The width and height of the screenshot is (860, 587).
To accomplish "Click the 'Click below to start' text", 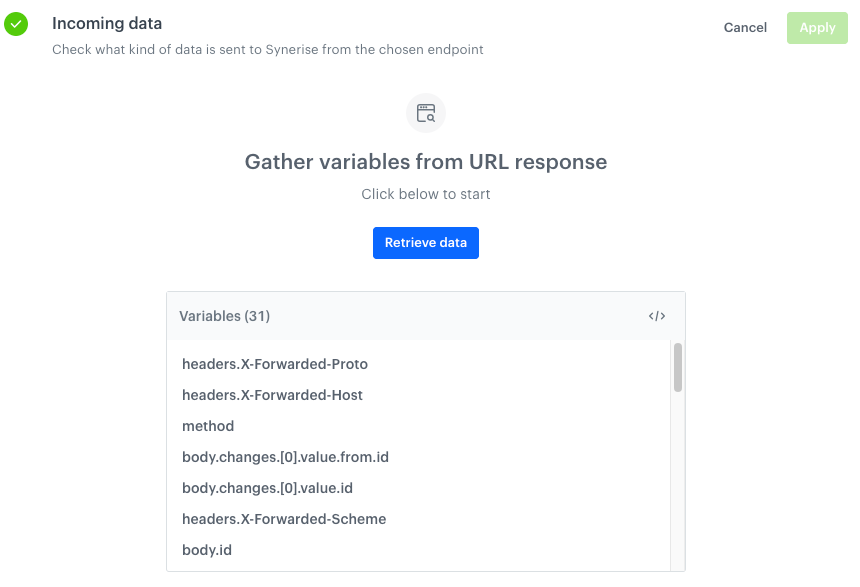I will pos(426,194).
